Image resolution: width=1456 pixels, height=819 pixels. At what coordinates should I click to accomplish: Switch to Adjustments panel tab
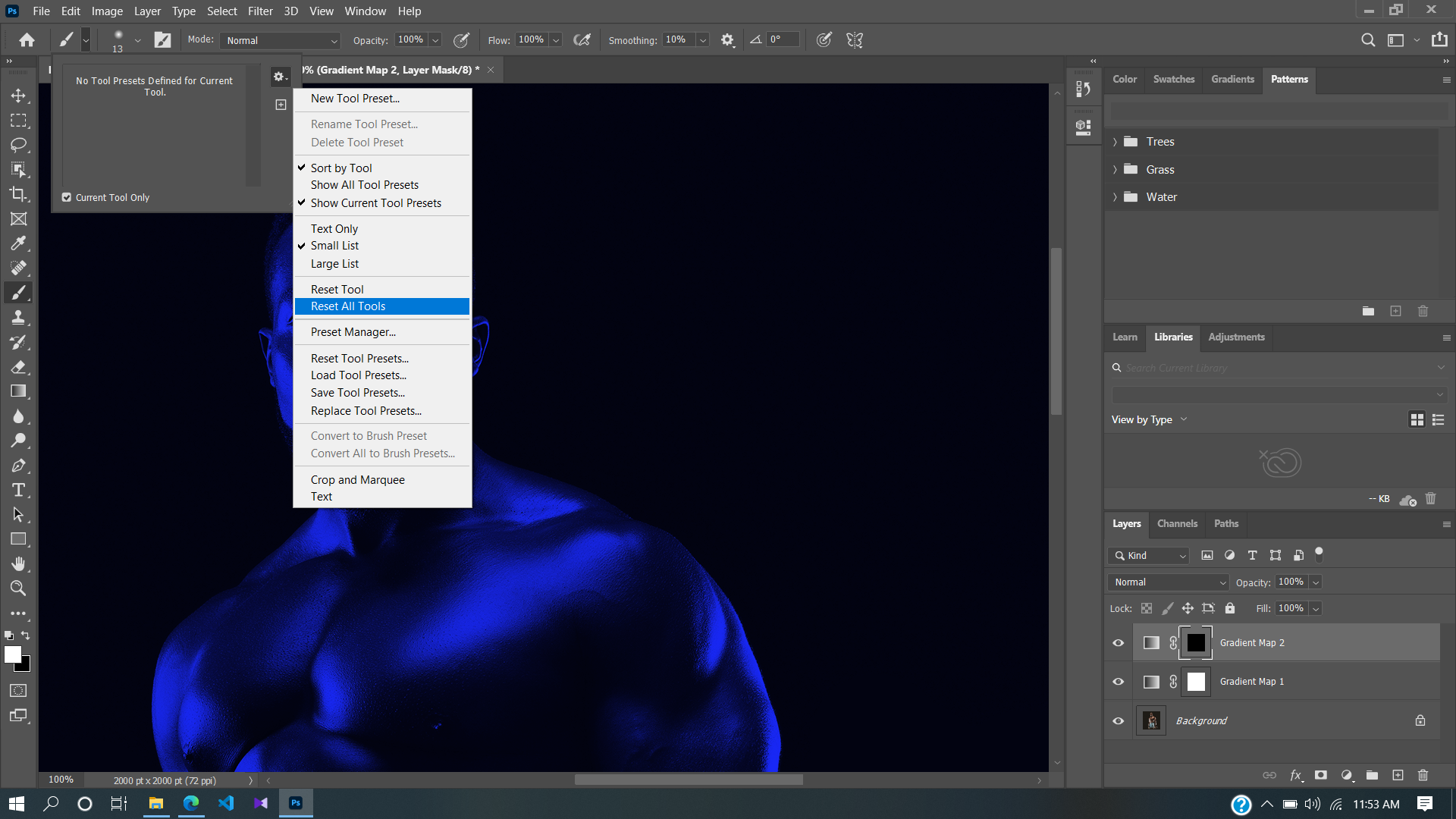pyautogui.click(x=1236, y=337)
